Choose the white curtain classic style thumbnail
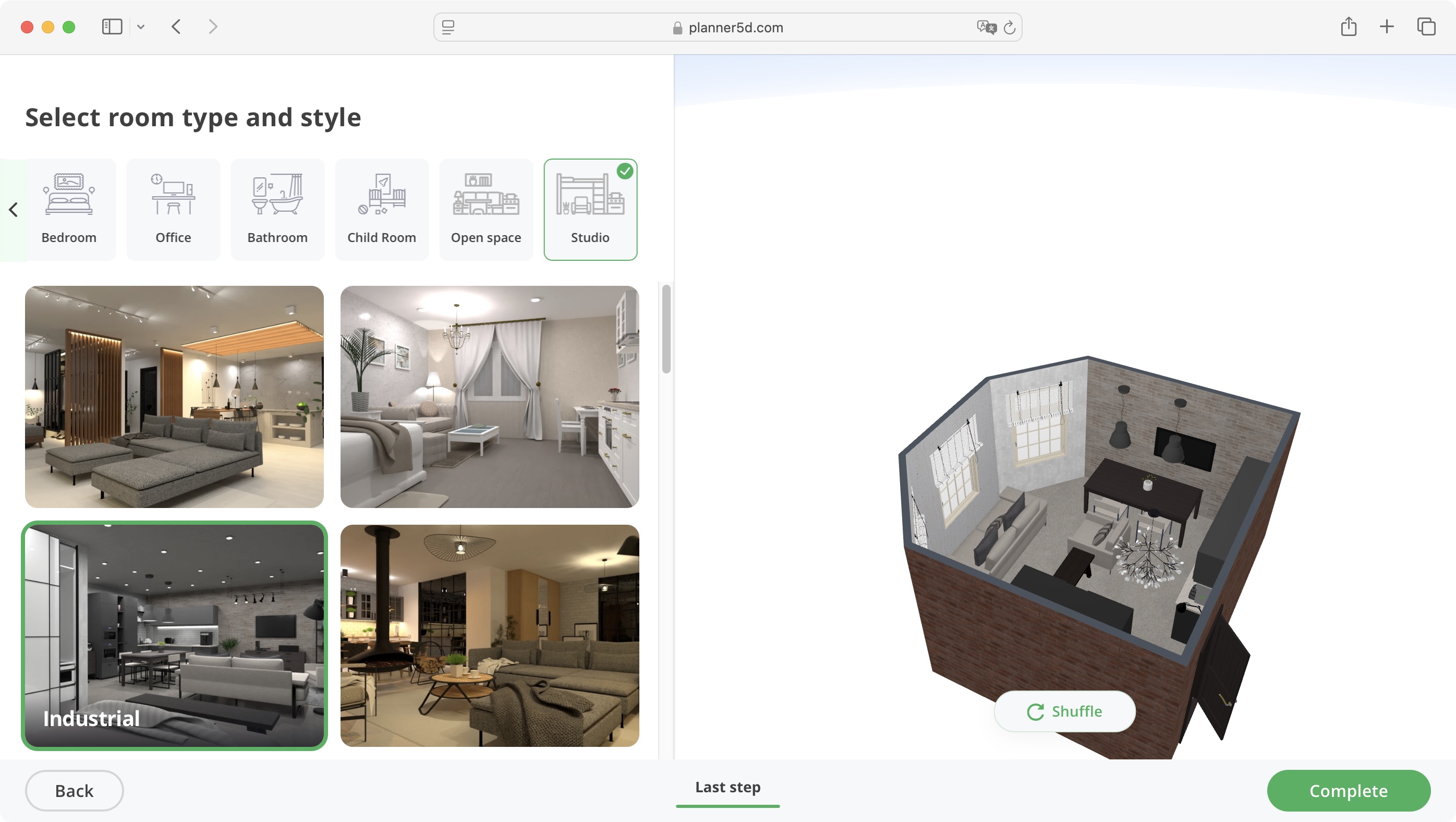Screen dimensions: 1456x822 (490, 396)
